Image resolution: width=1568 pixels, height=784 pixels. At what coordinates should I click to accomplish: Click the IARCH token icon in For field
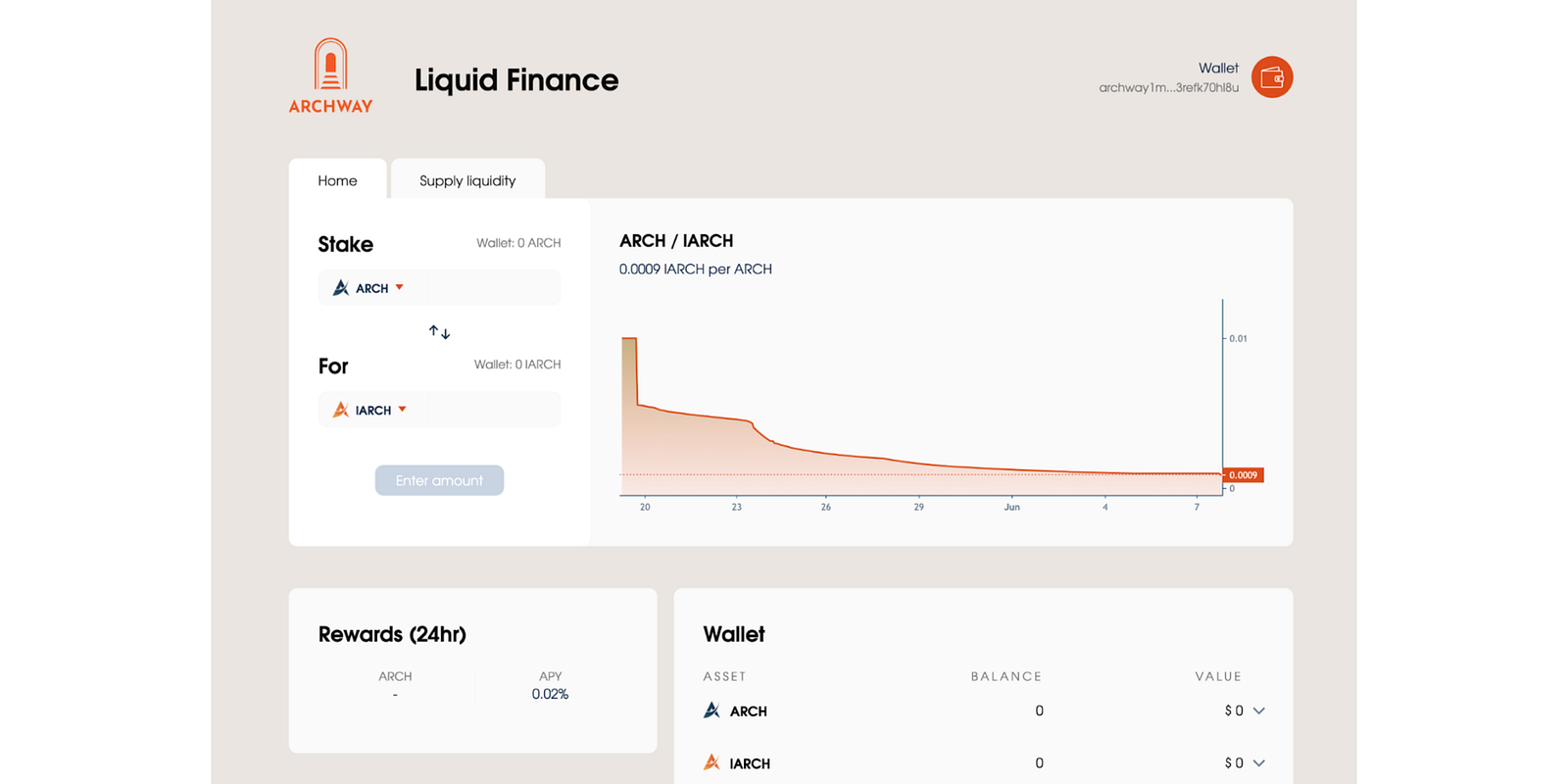click(x=341, y=410)
